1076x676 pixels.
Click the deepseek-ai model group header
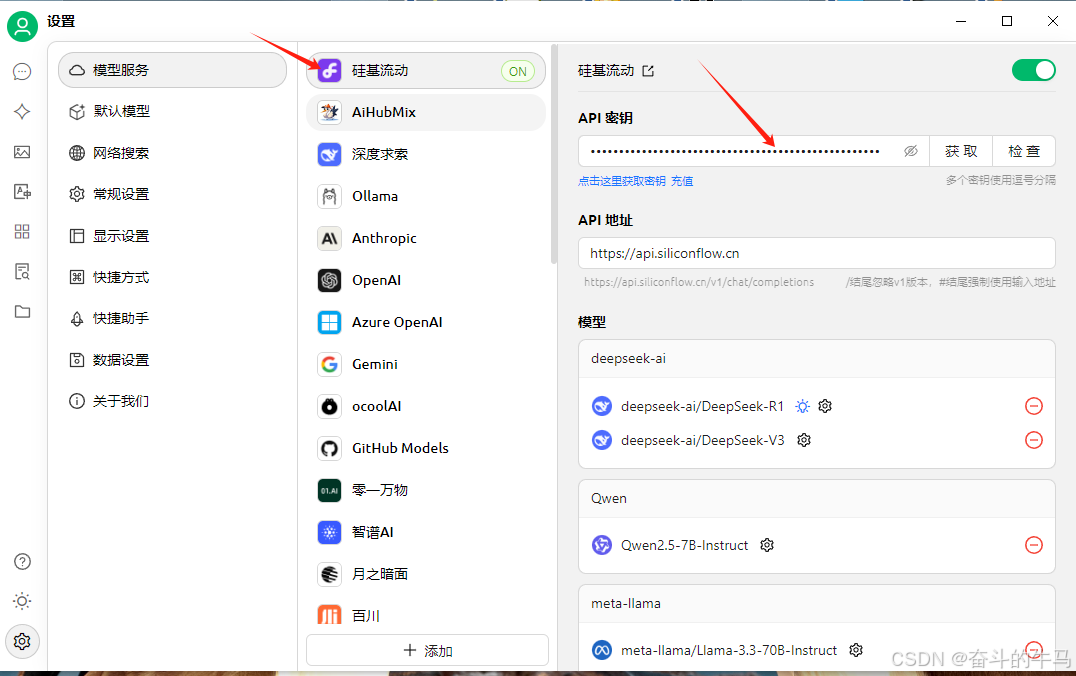pyautogui.click(x=817, y=359)
